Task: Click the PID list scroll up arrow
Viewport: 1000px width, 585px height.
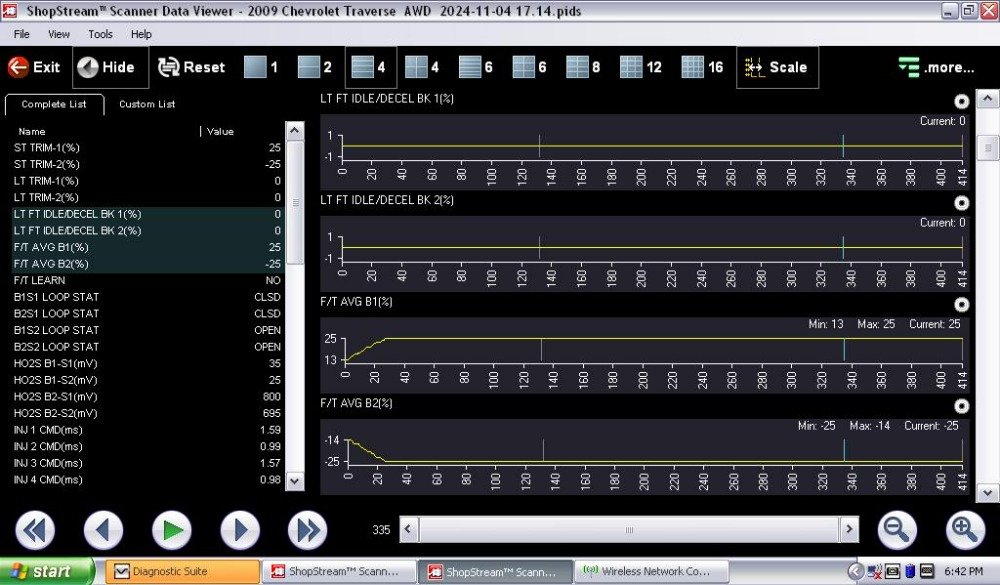Action: (x=295, y=131)
